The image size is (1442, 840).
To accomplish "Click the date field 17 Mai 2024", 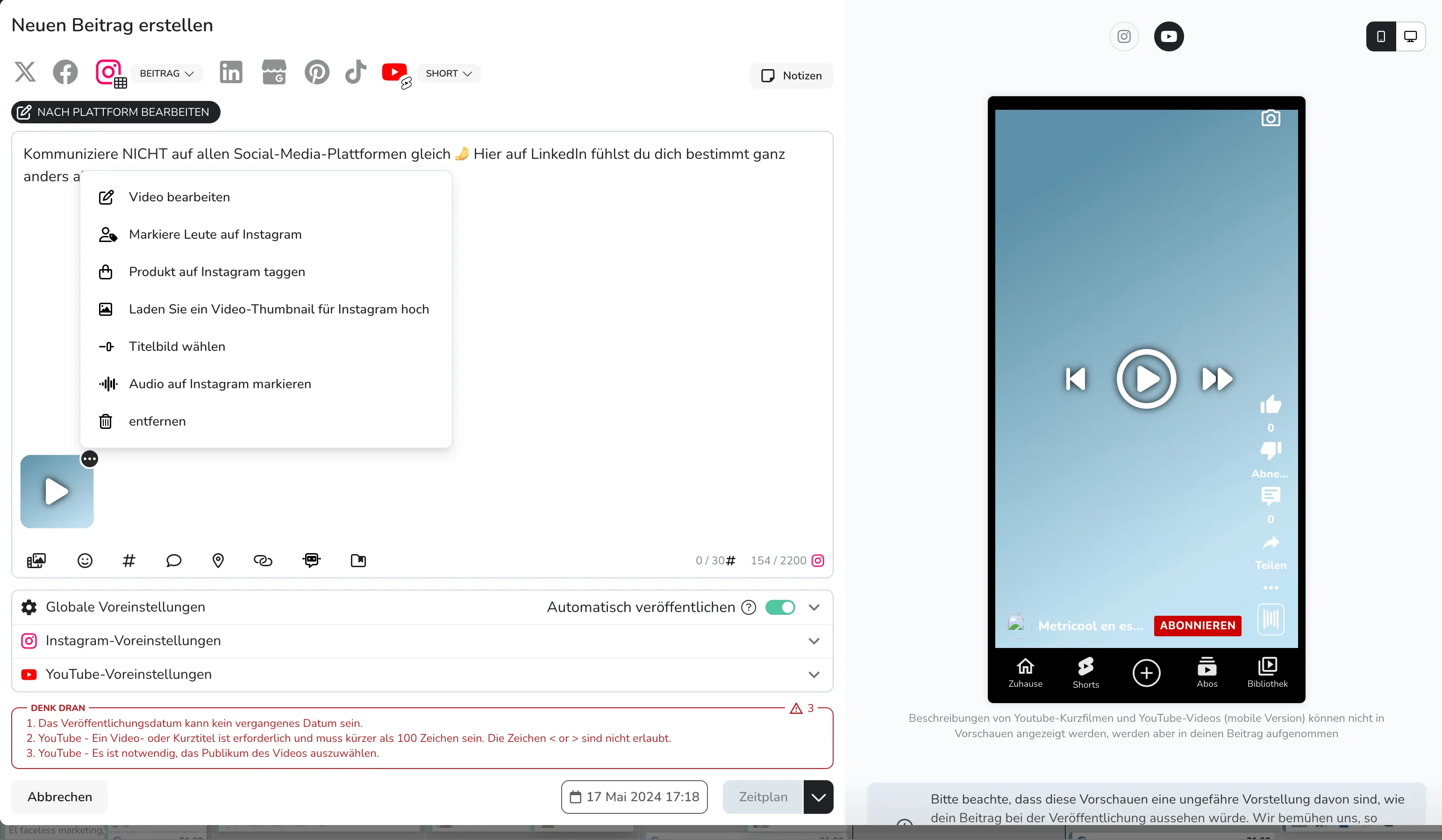I will (x=634, y=797).
